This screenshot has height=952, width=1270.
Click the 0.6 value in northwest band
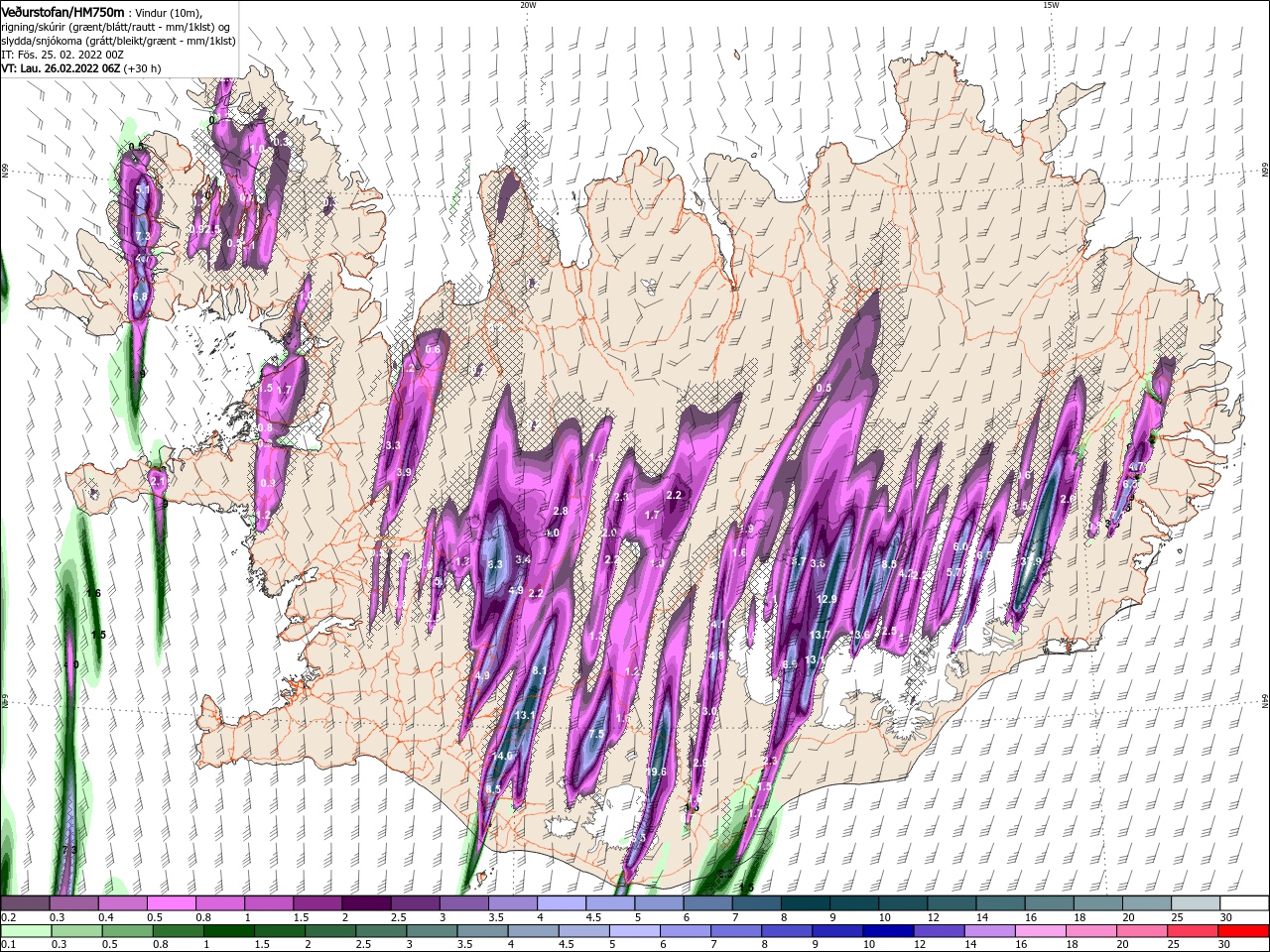click(433, 349)
